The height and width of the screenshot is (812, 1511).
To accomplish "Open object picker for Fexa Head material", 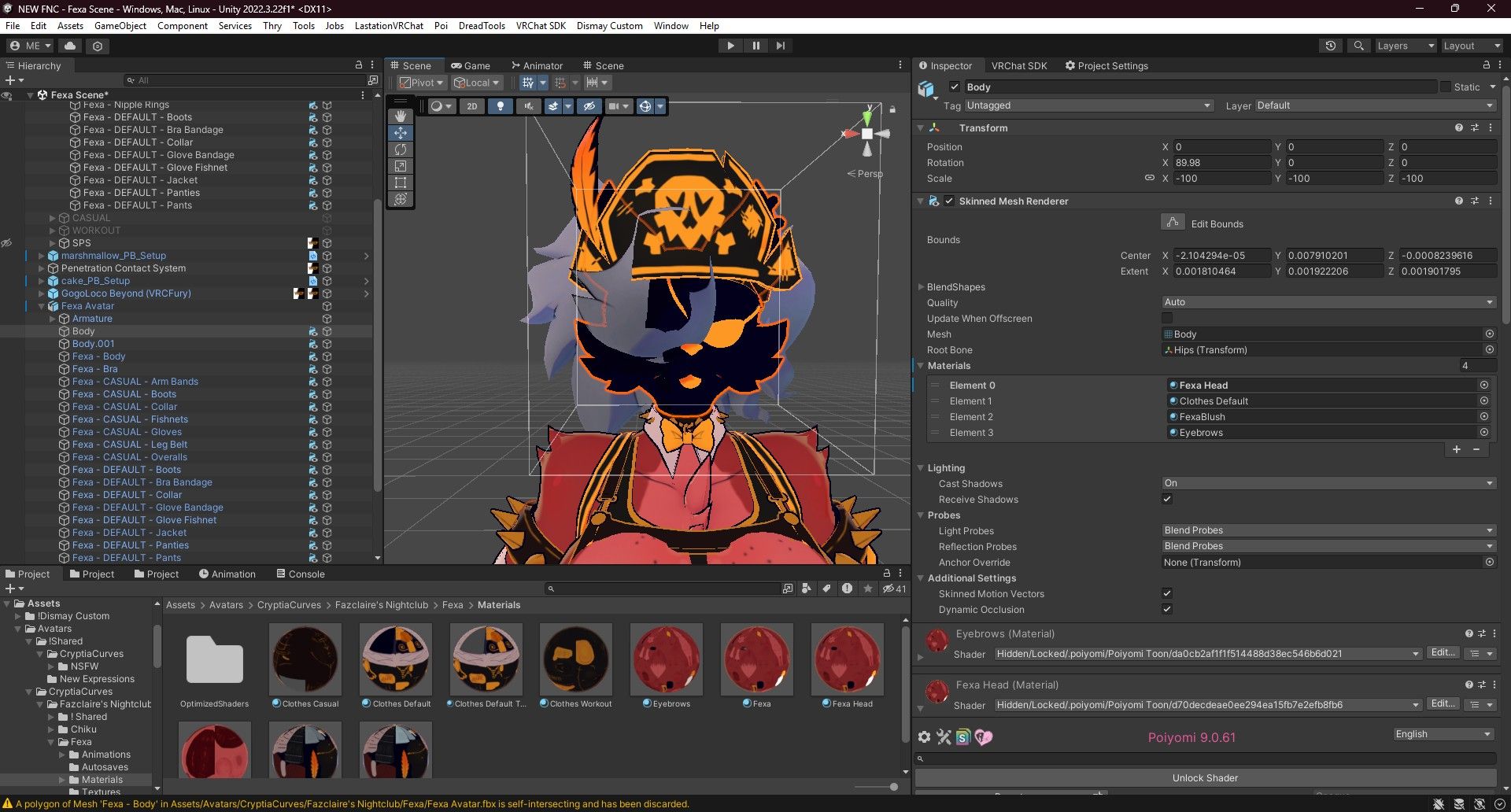I will [1484, 385].
